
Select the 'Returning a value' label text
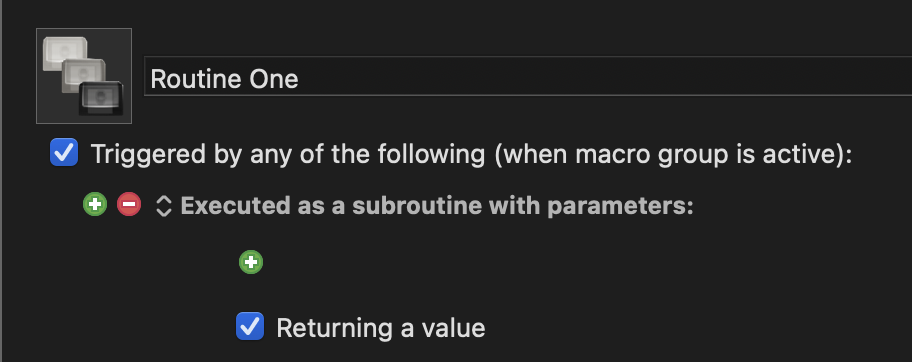(x=380, y=328)
